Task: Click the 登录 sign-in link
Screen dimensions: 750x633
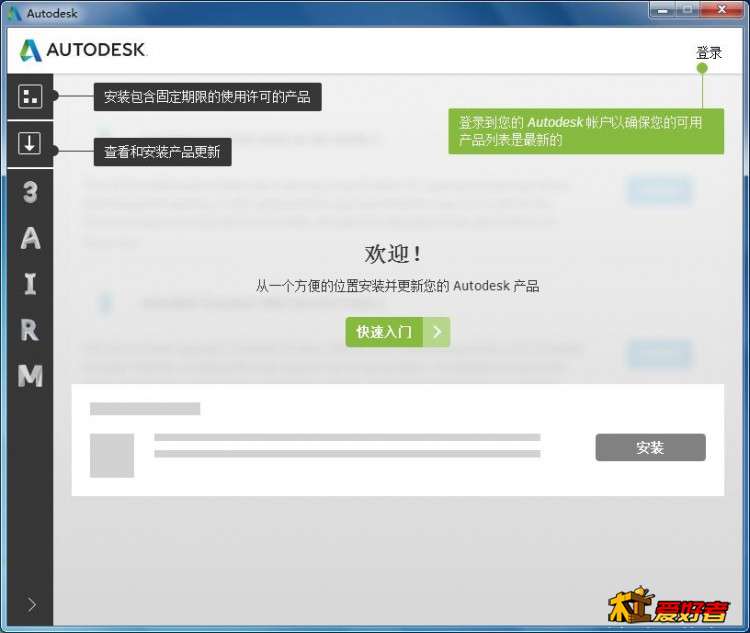Action: tap(708, 53)
